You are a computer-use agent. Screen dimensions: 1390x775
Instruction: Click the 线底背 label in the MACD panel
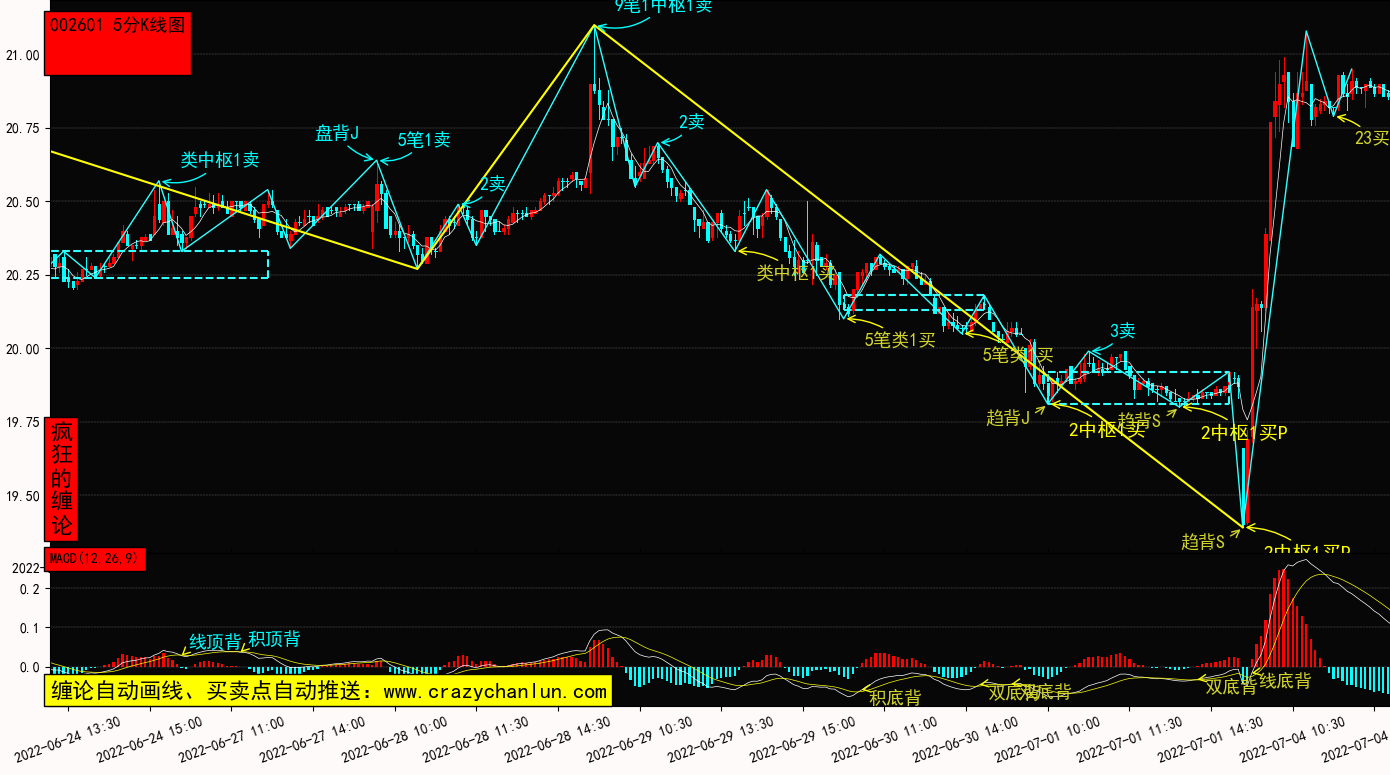[1284, 681]
